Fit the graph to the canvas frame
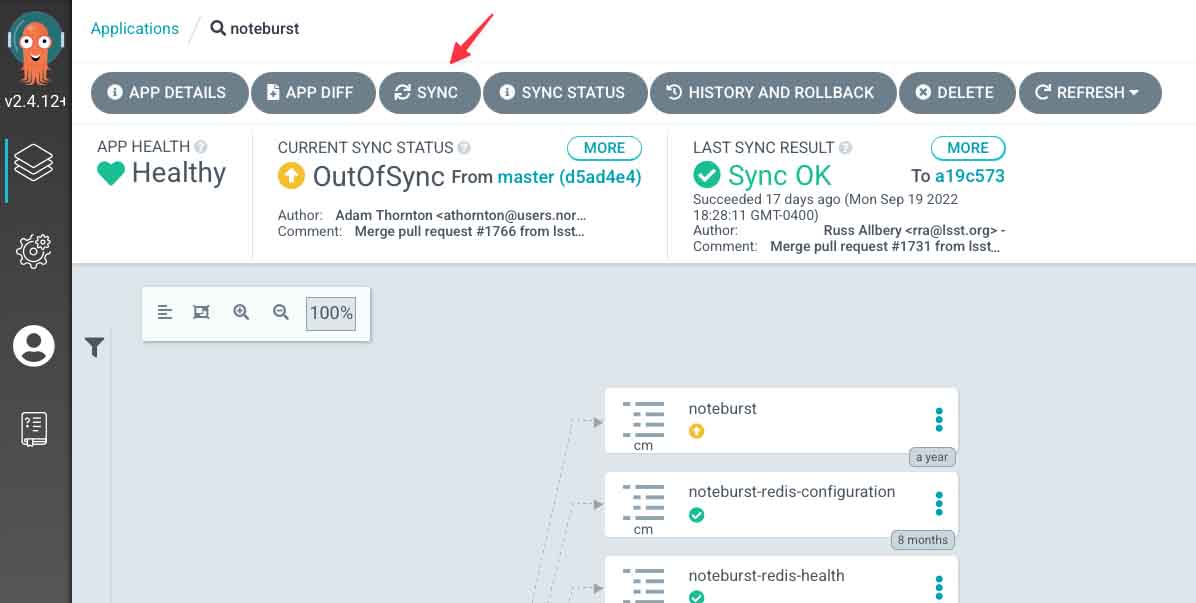Viewport: 1196px width, 603px height. pos(201,312)
